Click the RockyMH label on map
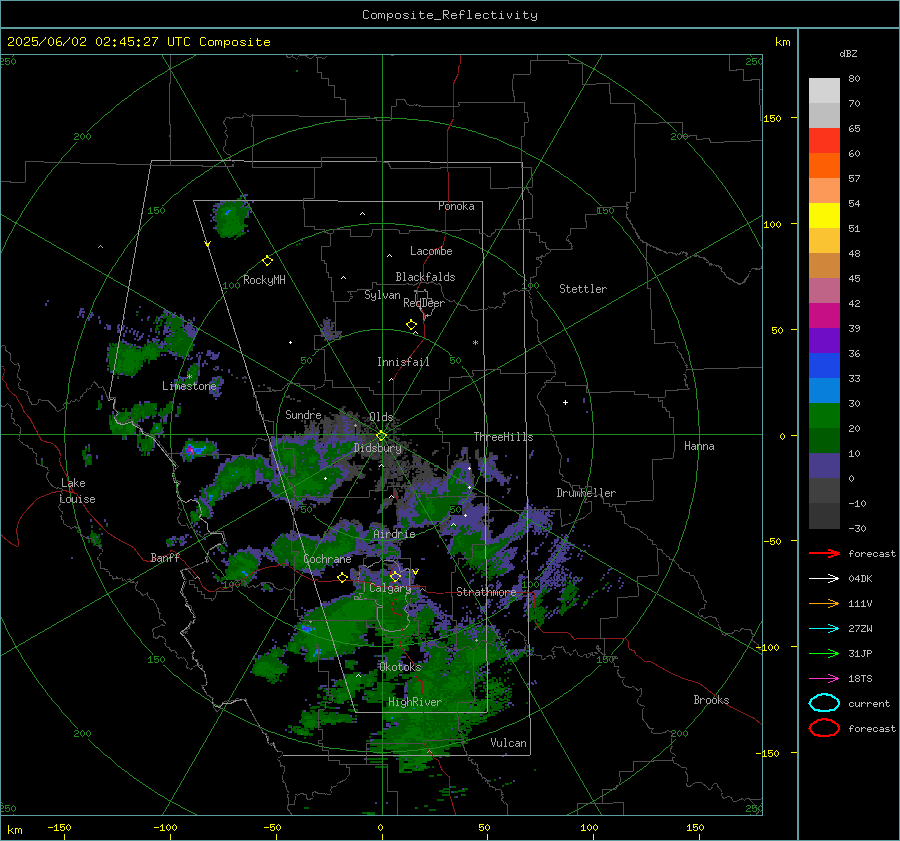900x841 pixels. coord(264,280)
